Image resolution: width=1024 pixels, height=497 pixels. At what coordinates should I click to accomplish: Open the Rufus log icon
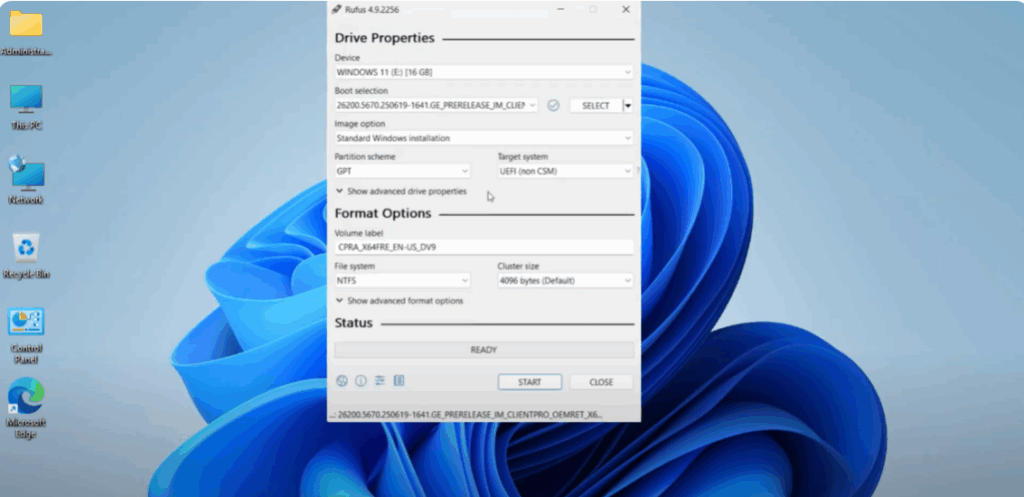click(x=399, y=381)
